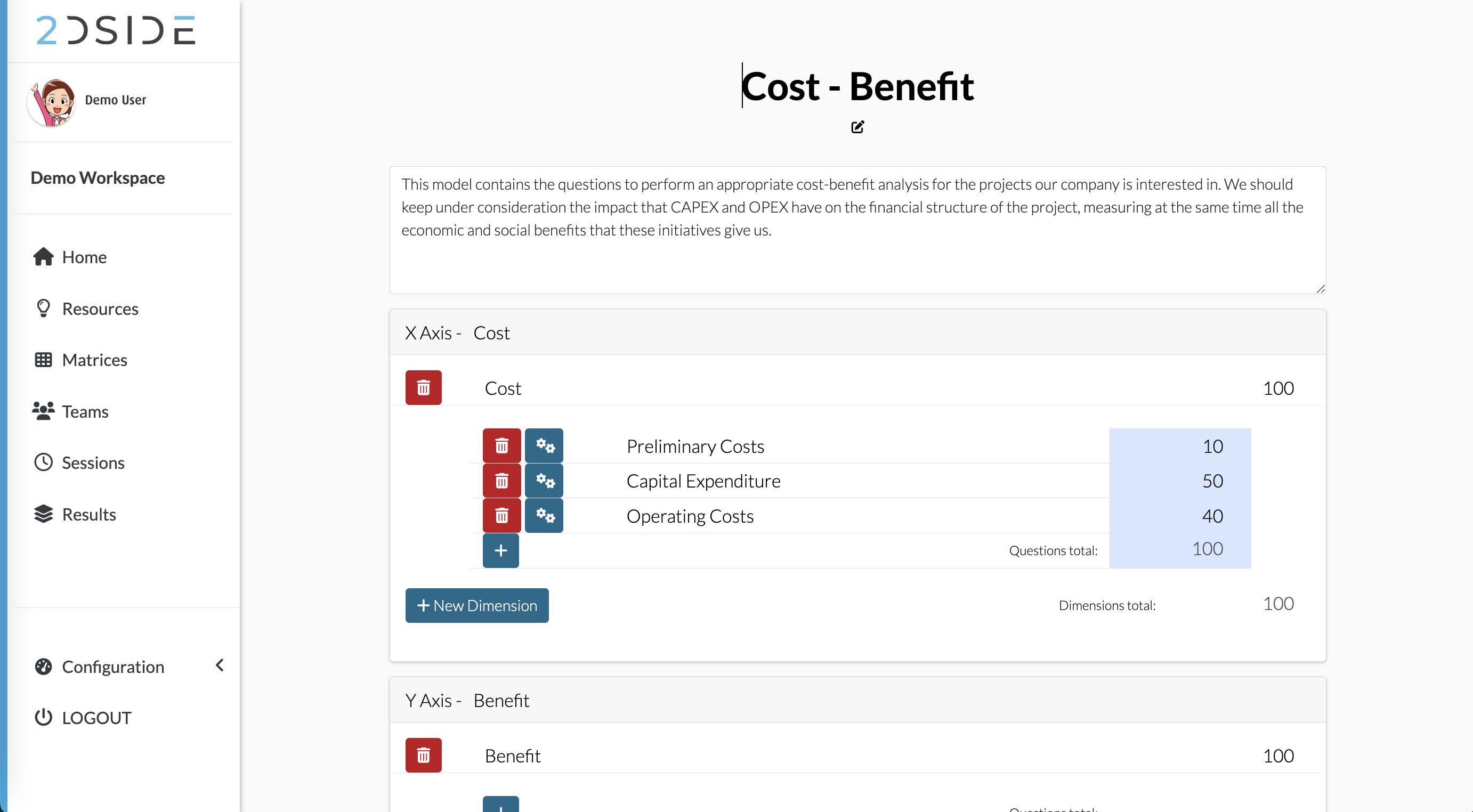Click the Demo User name

[x=116, y=100]
